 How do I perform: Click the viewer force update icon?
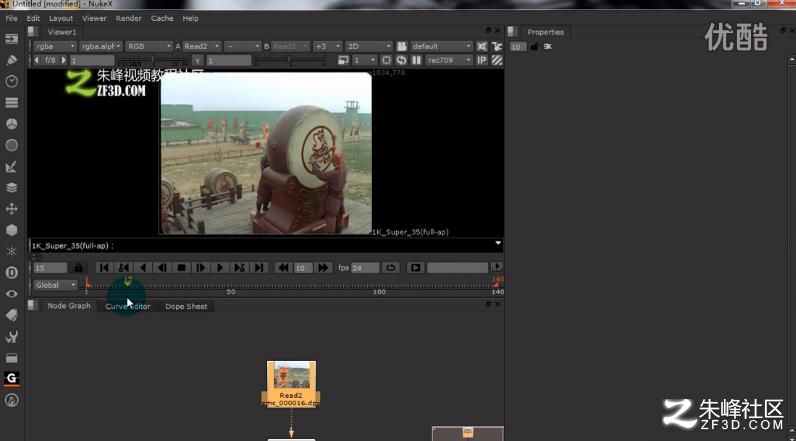(x=402, y=60)
